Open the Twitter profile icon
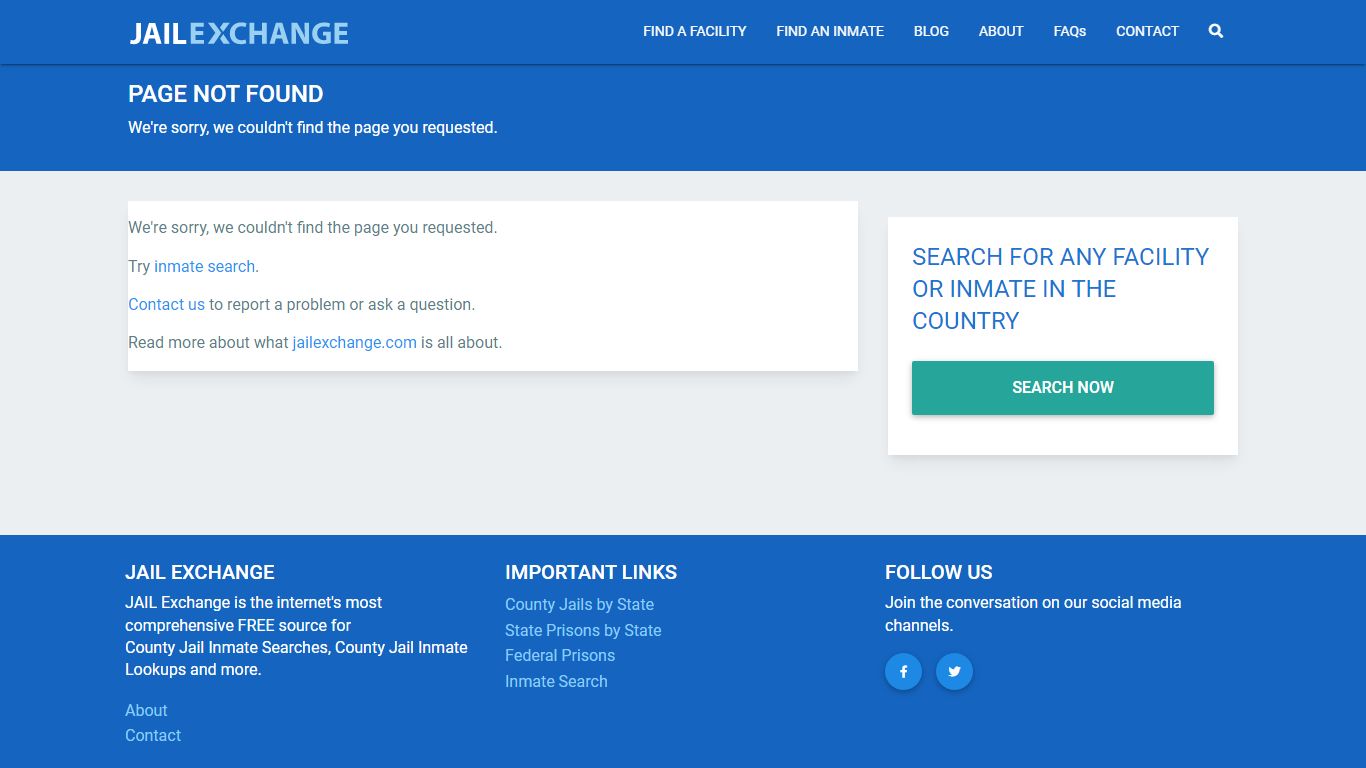This screenshot has height=768, width=1366. 954,671
